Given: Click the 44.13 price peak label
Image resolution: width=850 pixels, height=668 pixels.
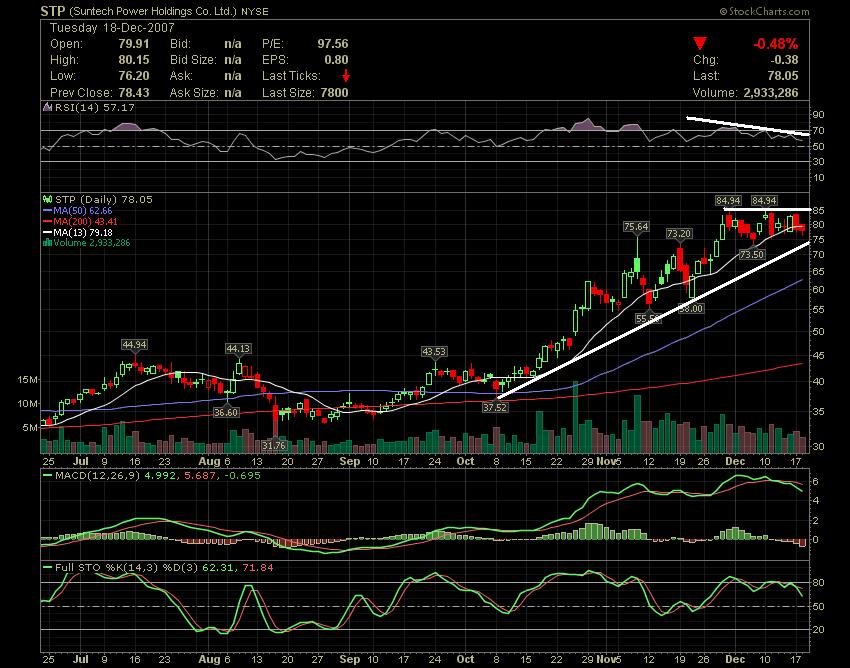Looking at the screenshot, I should point(239,349).
